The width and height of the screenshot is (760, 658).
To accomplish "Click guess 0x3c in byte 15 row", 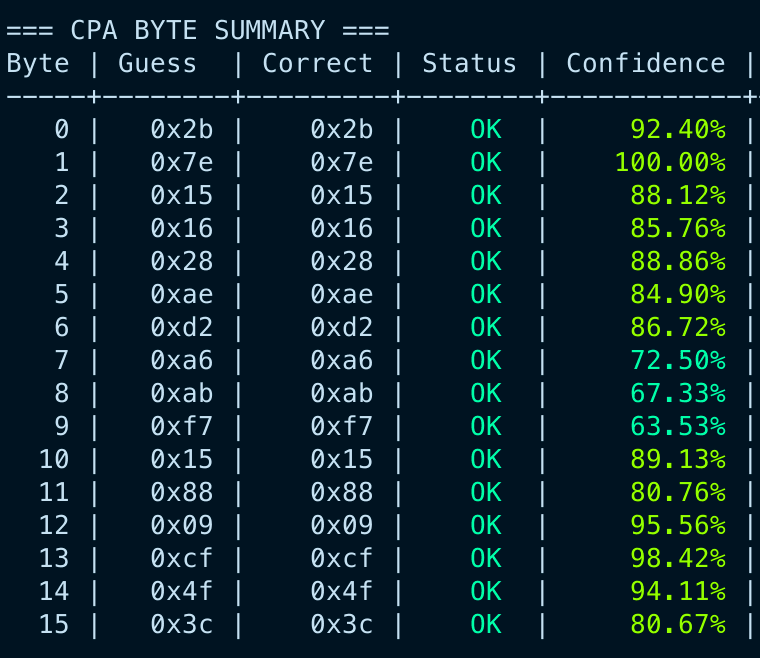I will point(181,624).
